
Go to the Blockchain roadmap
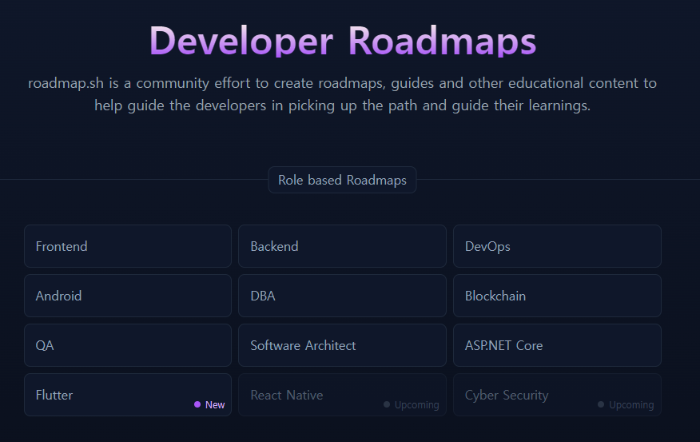[x=557, y=296]
